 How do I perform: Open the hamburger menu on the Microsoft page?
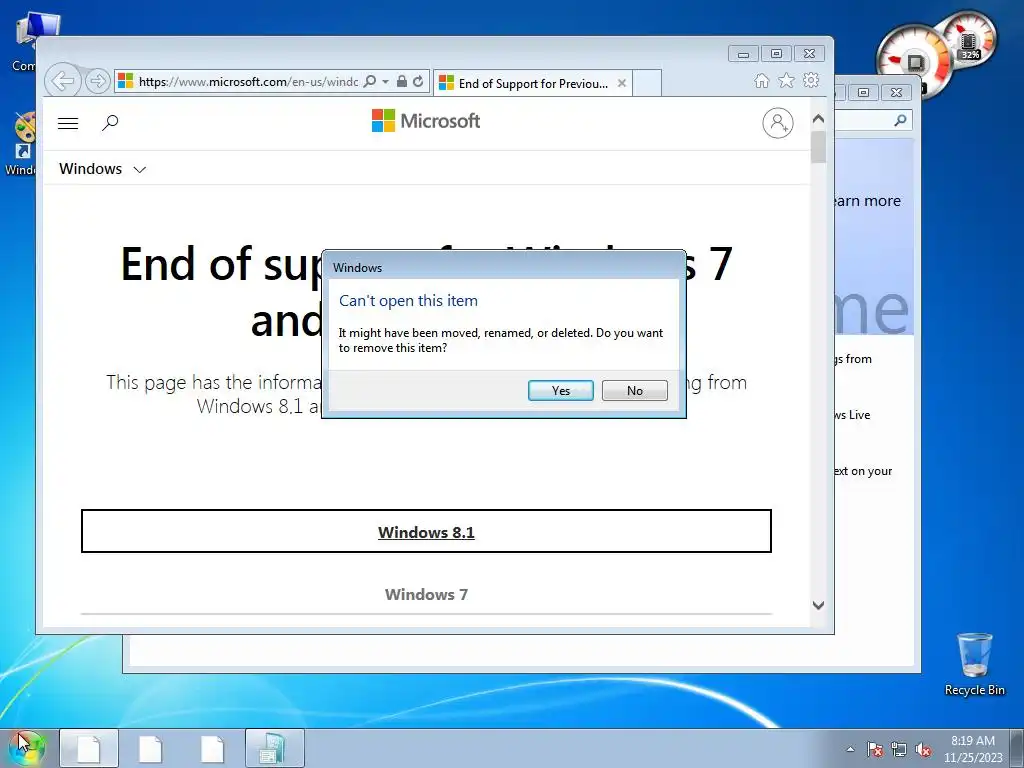68,123
